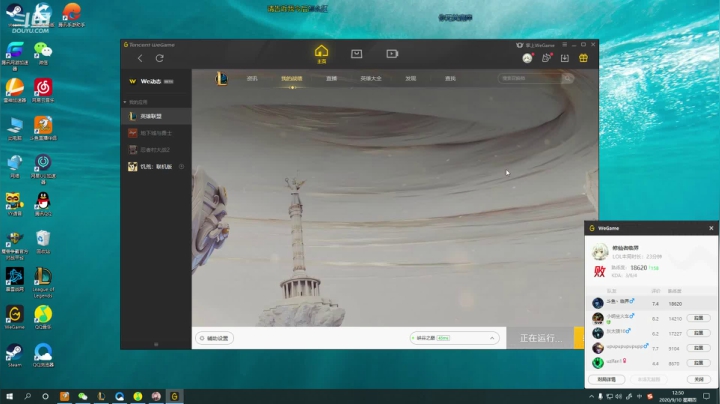720x404 pixels.
Task: Open the WeGame downloads icon
Action: click(x=565, y=58)
